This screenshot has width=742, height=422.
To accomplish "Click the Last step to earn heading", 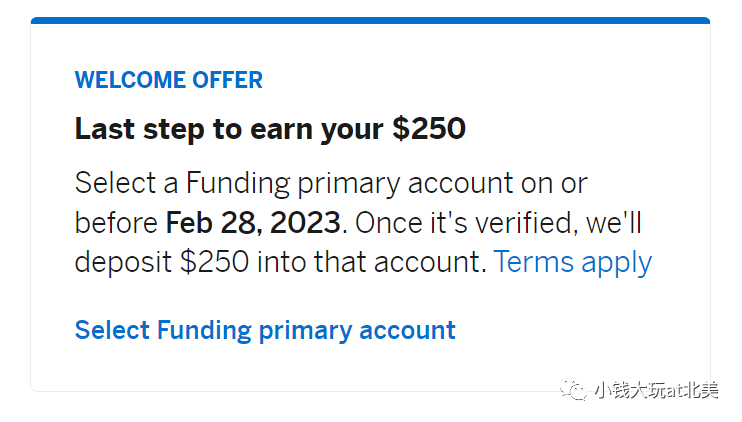I will 270,129.
